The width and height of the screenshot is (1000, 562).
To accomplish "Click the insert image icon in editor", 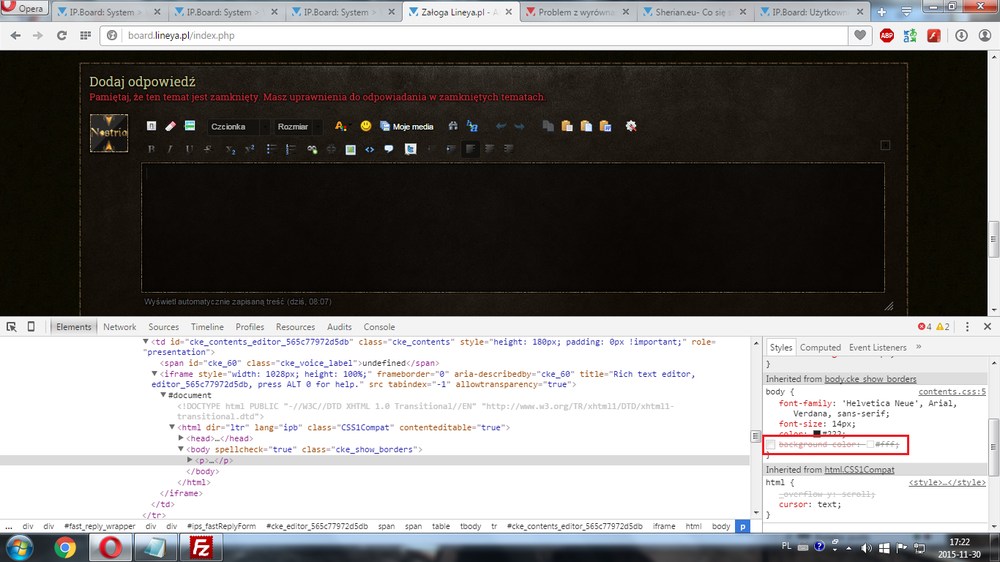I will tap(350, 149).
